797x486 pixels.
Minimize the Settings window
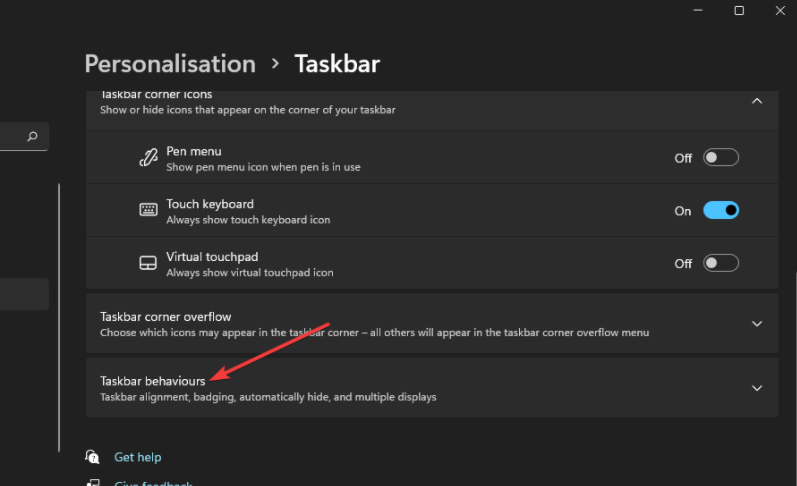point(695,11)
